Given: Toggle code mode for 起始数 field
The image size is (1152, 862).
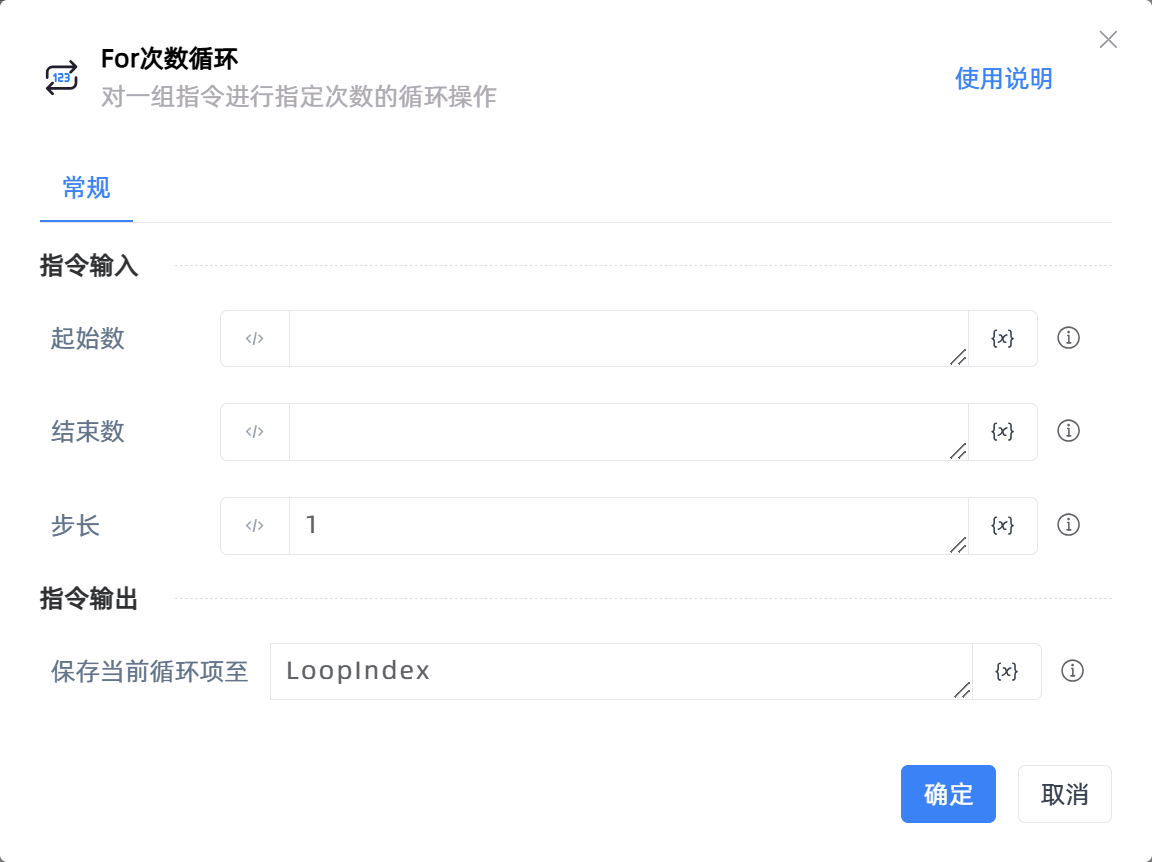Looking at the screenshot, I should [255, 338].
